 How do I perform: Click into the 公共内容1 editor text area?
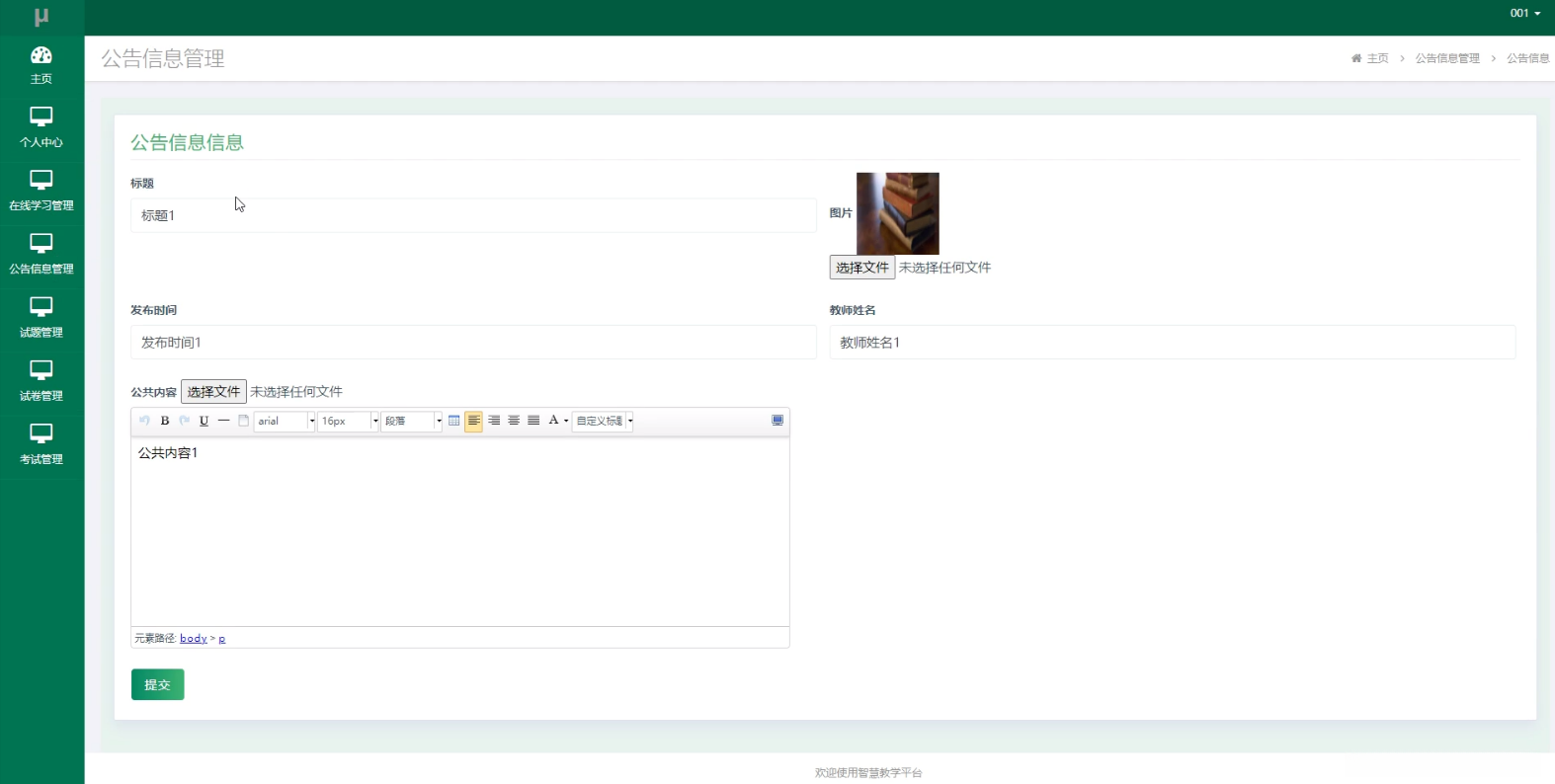click(460, 532)
